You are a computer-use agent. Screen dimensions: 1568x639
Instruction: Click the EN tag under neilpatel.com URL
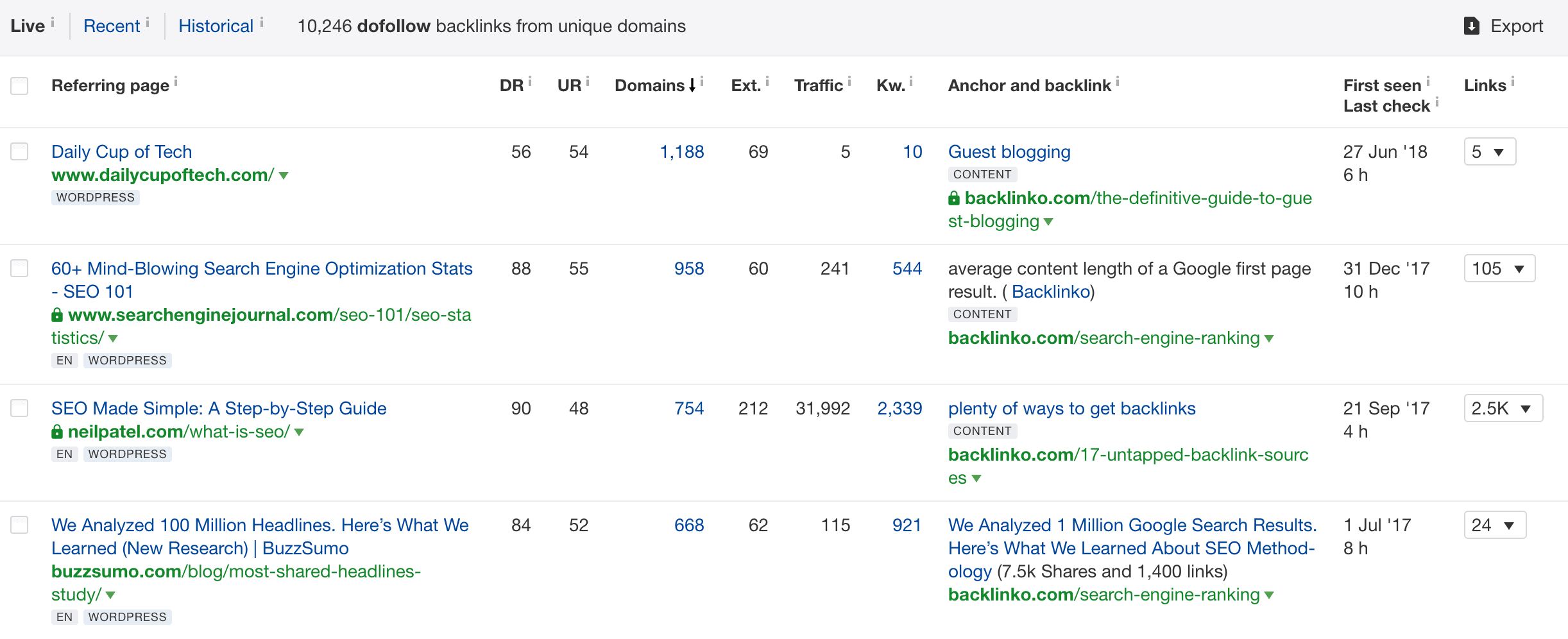point(64,454)
